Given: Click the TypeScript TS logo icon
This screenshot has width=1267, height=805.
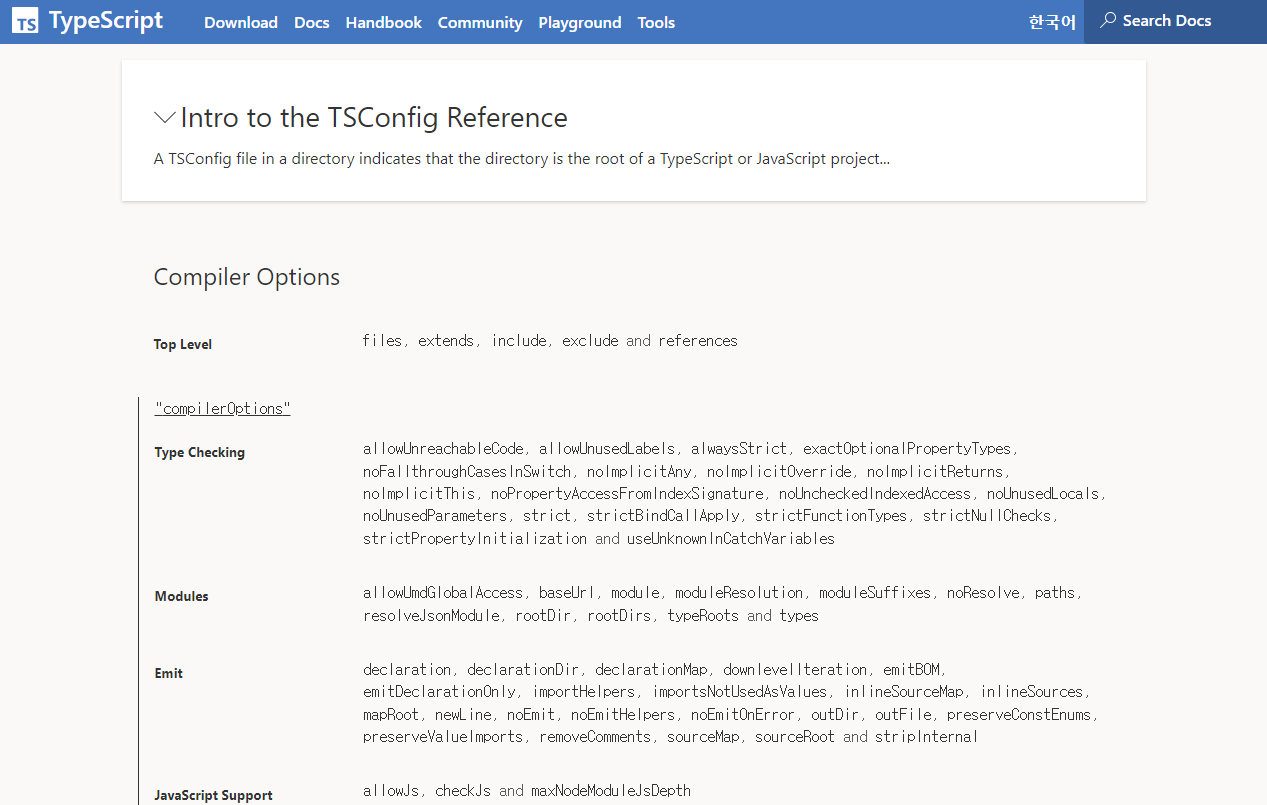Looking at the screenshot, I should 27,21.
